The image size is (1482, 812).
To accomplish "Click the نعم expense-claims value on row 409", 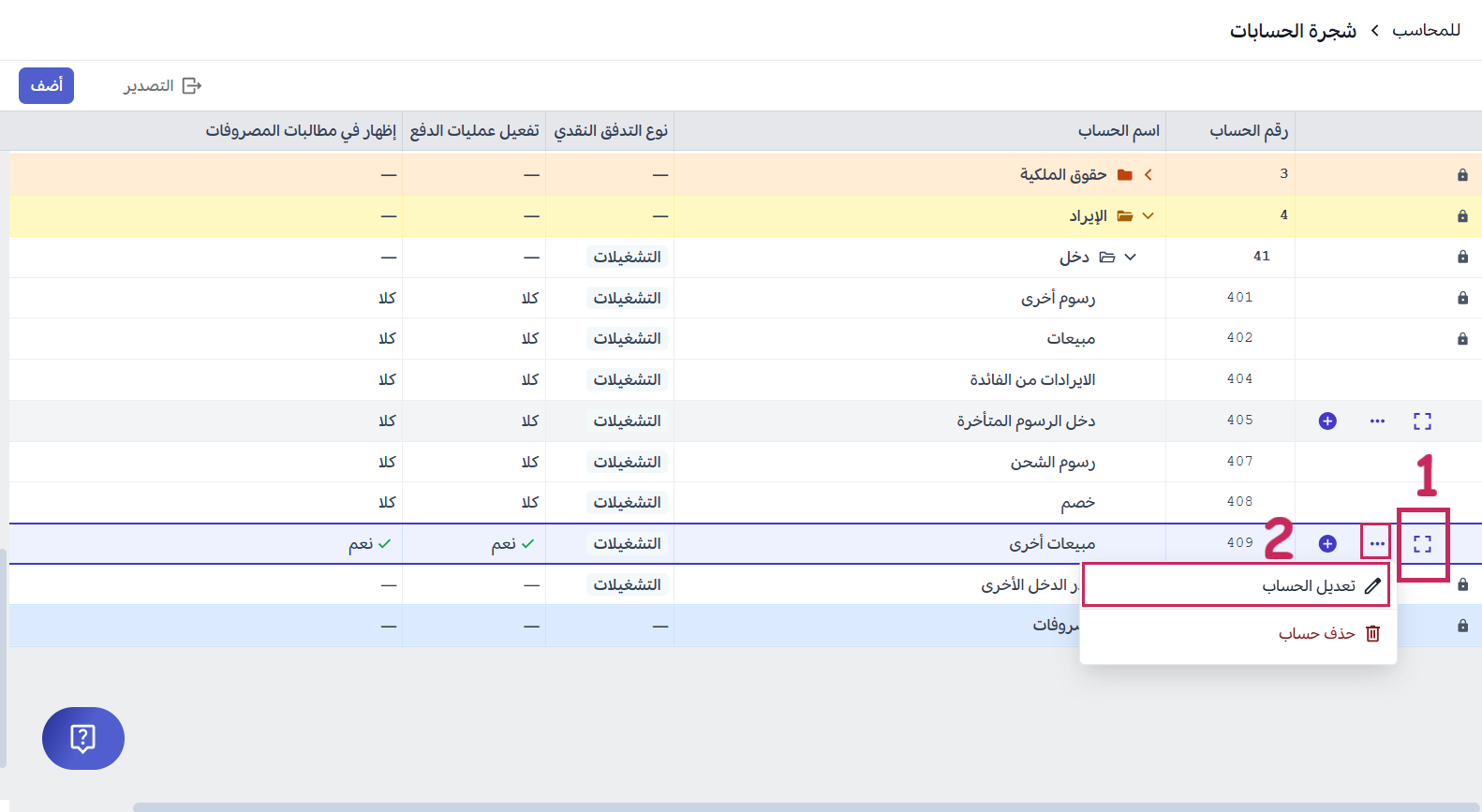I will click(x=370, y=544).
